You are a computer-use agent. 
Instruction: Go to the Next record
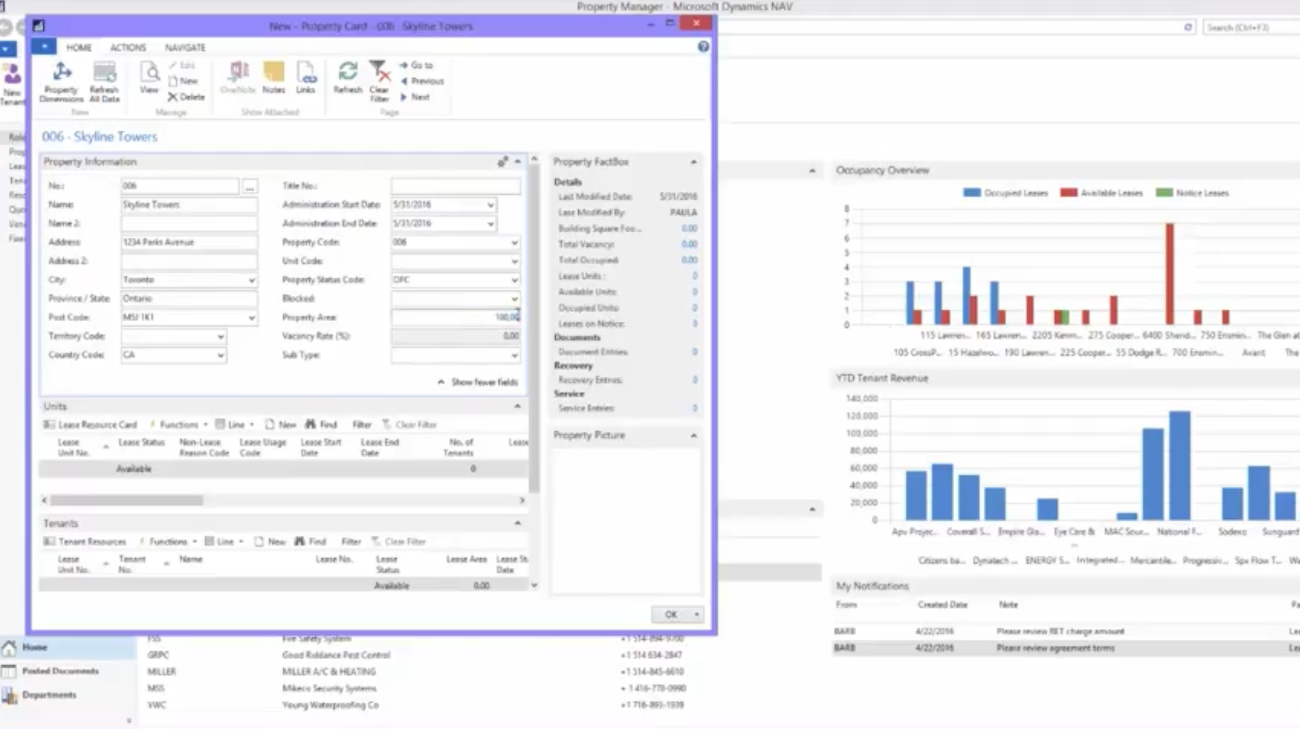pos(415,97)
